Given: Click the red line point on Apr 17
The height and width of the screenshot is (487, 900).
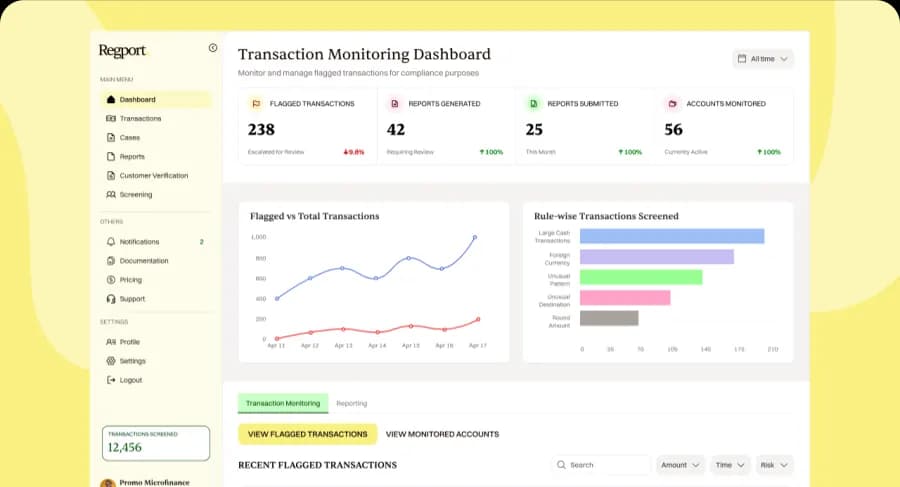Looking at the screenshot, I should (478, 319).
